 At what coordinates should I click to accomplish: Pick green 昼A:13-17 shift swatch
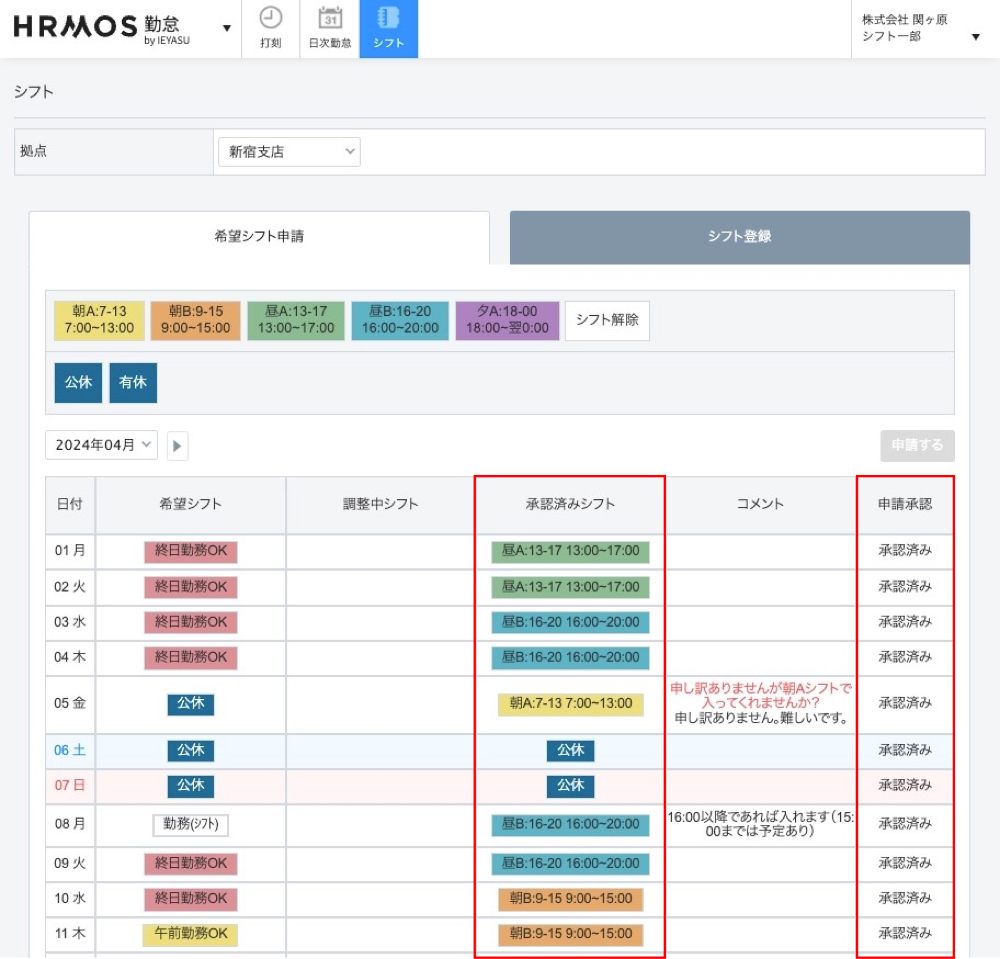[x=296, y=321]
